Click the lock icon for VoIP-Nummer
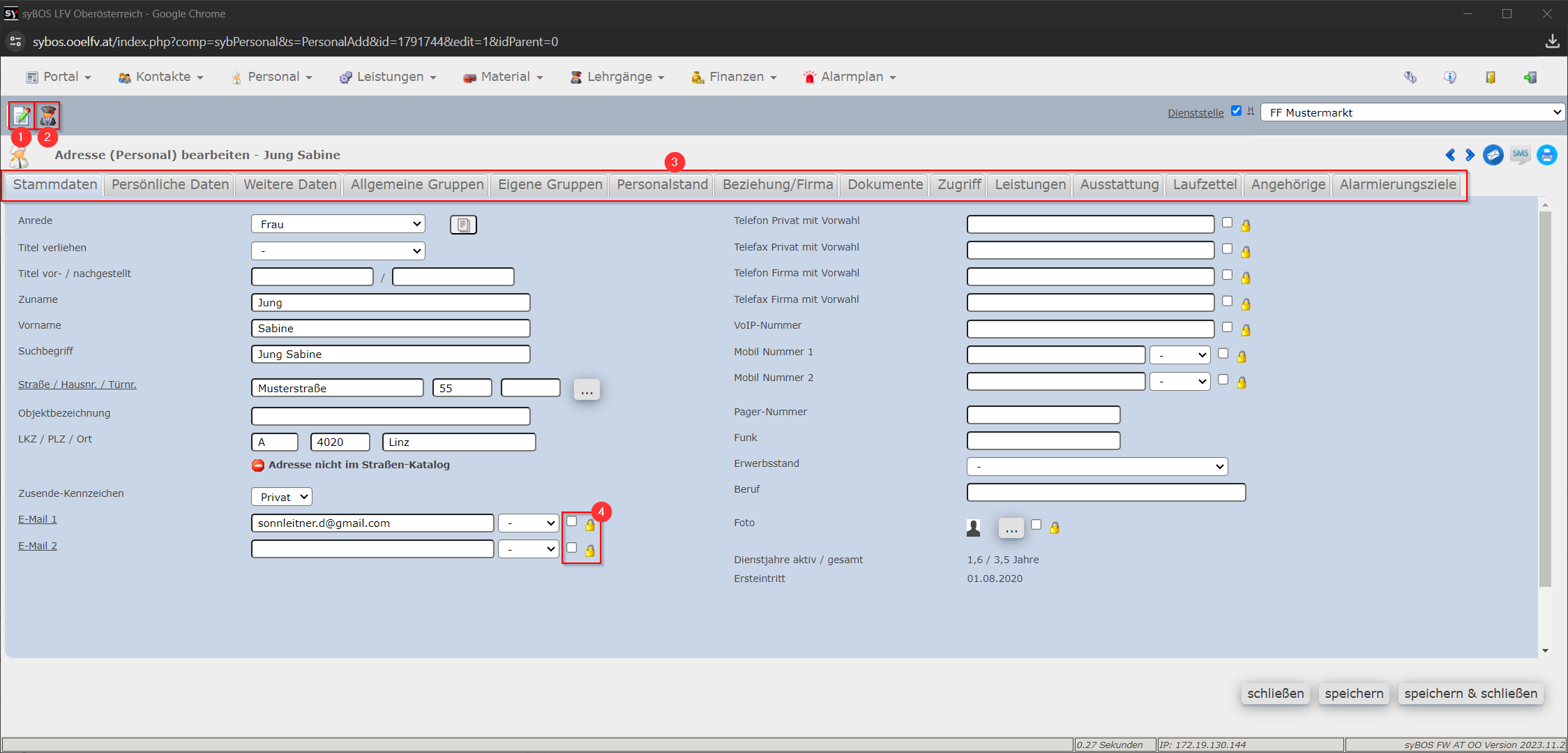The image size is (1568, 753). coord(1246,330)
